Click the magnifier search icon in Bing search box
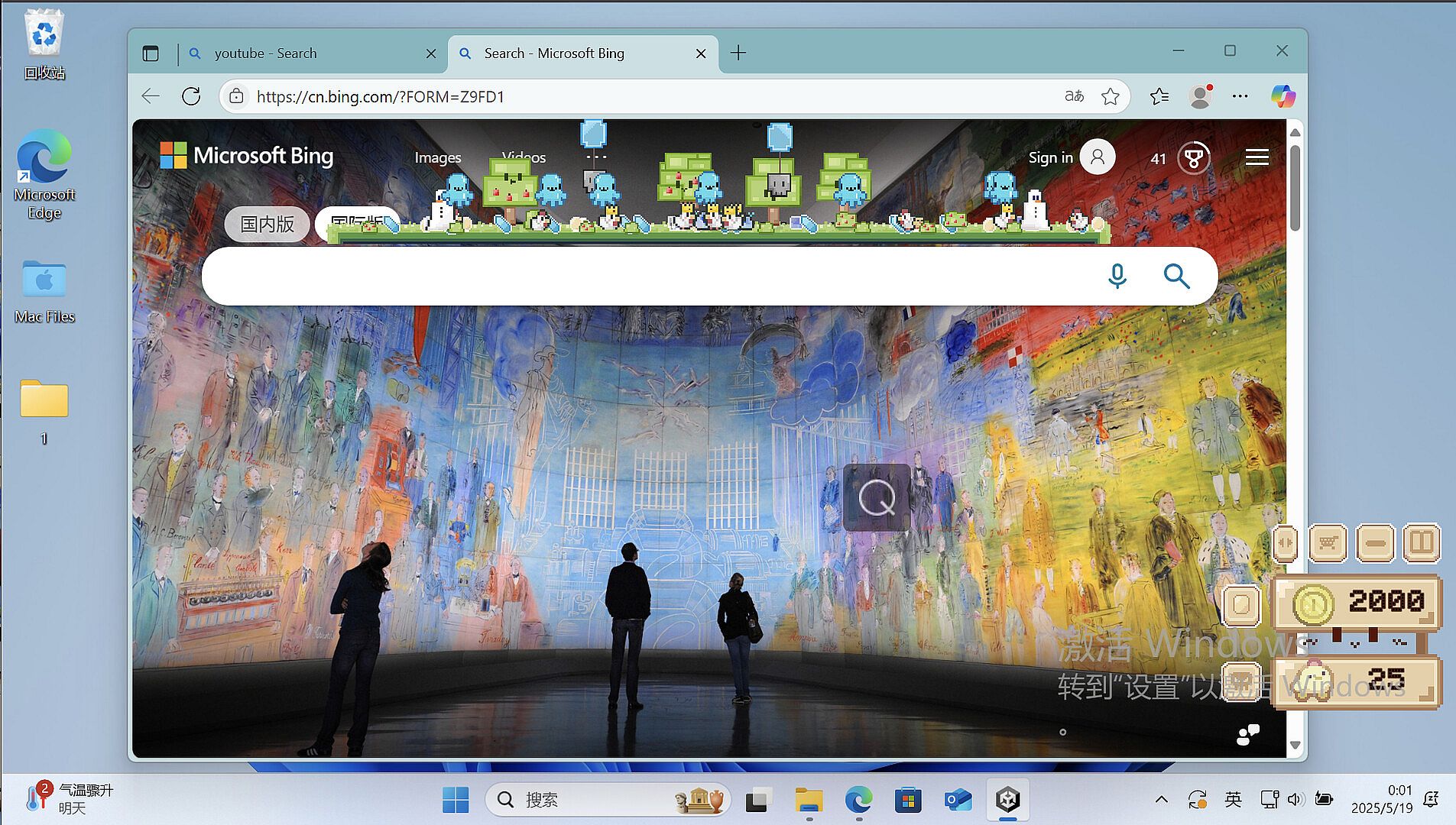This screenshot has width=1456, height=825. click(1176, 276)
